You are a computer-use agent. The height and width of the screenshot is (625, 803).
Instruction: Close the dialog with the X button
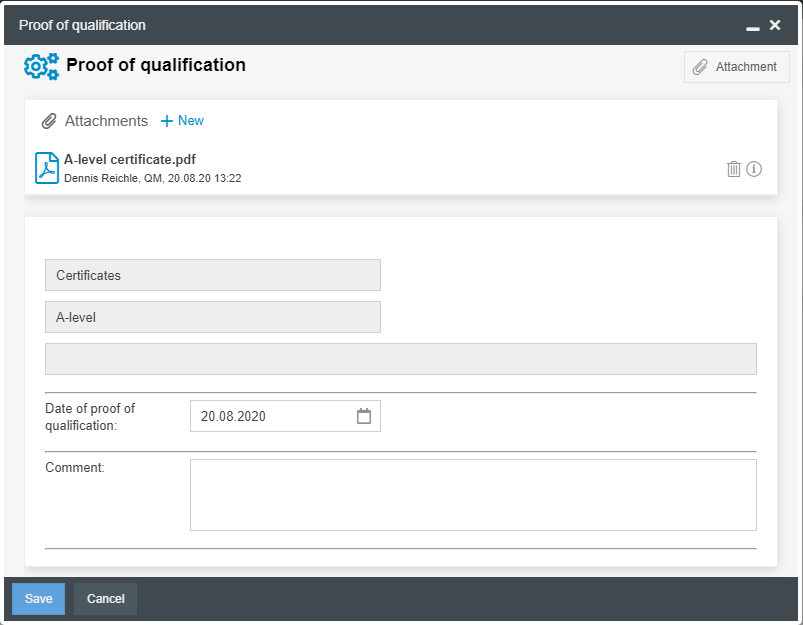pyautogui.click(x=775, y=25)
